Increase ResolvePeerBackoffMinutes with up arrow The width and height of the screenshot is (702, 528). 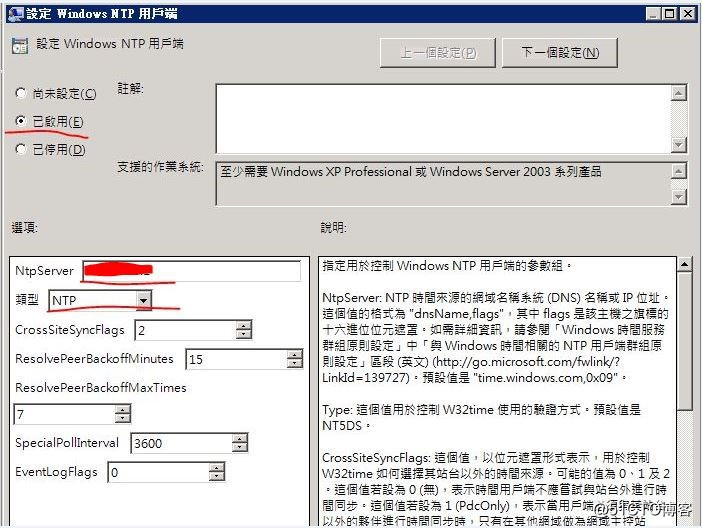point(295,354)
